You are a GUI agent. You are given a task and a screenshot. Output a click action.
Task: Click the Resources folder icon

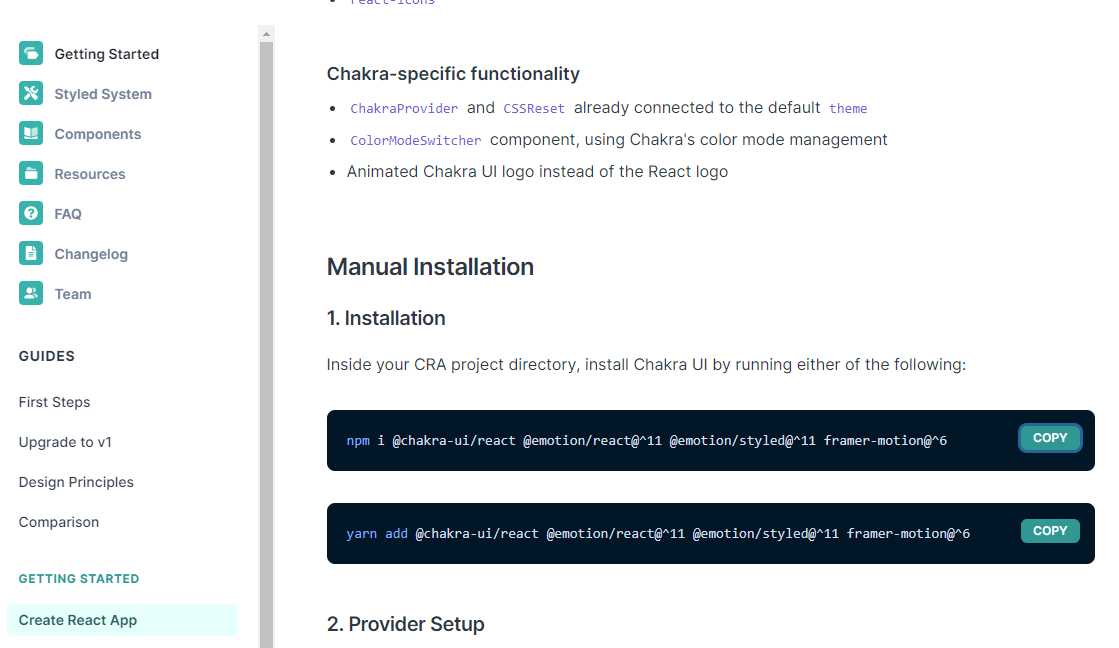tap(31, 173)
